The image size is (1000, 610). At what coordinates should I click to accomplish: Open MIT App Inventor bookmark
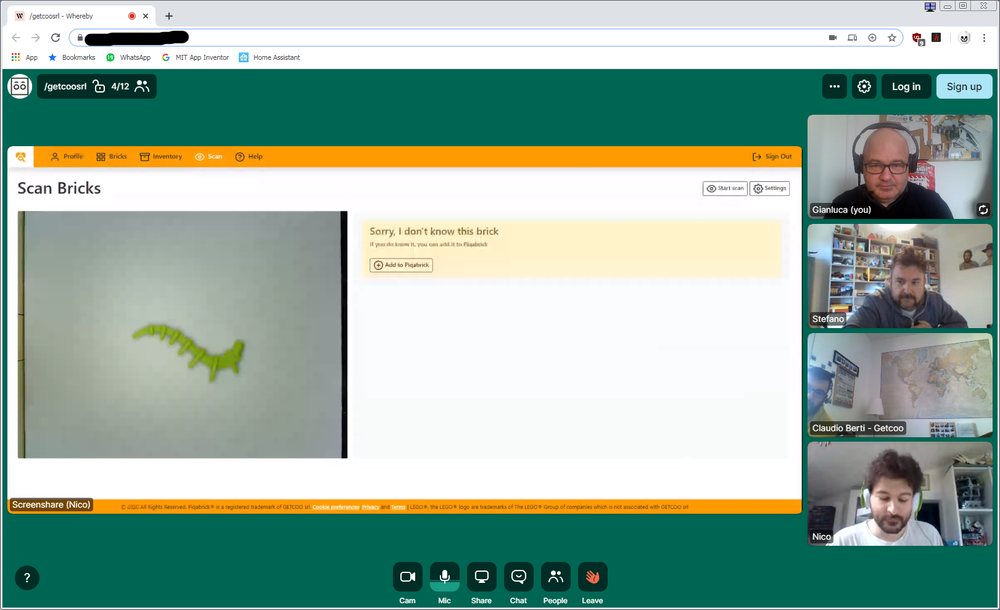coord(195,57)
